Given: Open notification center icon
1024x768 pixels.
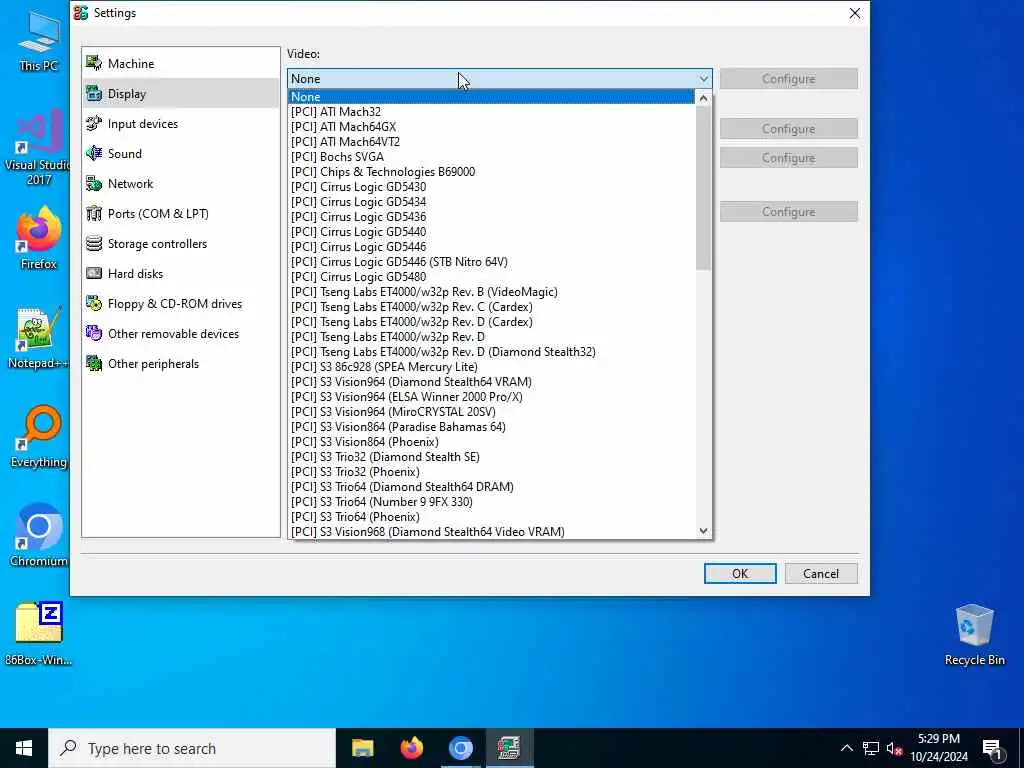Looking at the screenshot, I should pos(992,748).
